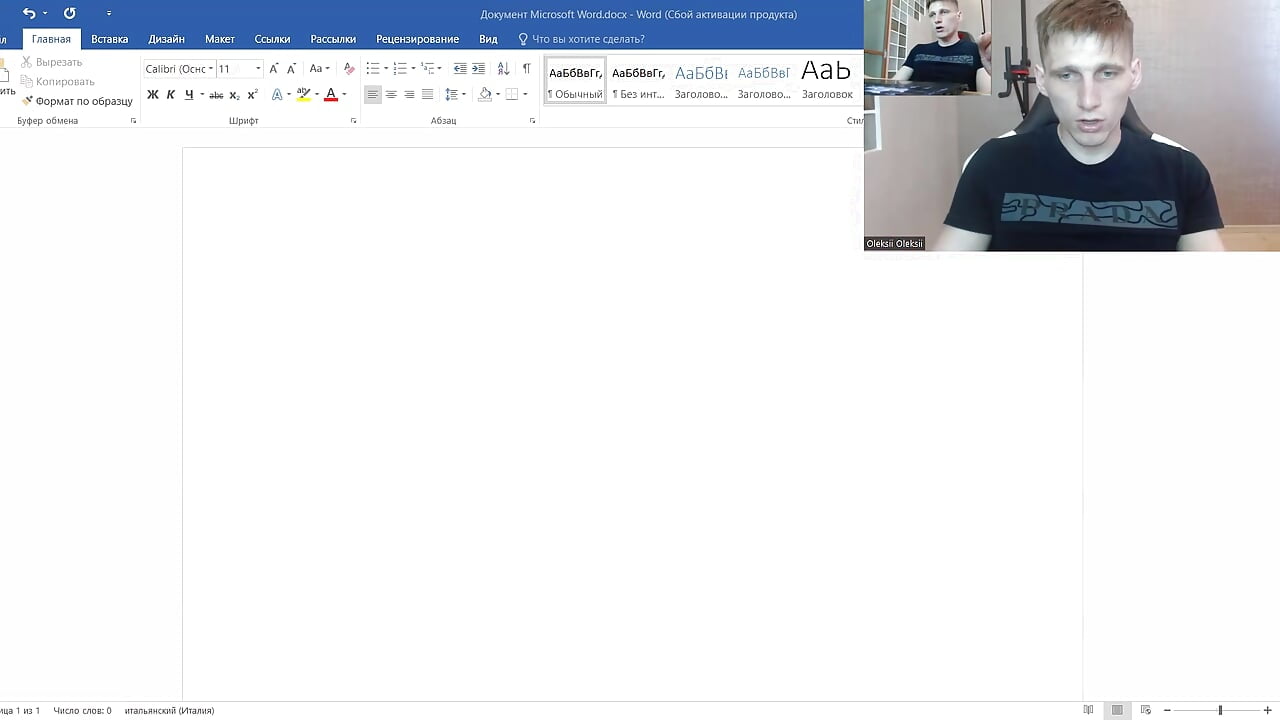Click the Decrease Font Size icon
The image size is (1280, 720).
pos(291,69)
